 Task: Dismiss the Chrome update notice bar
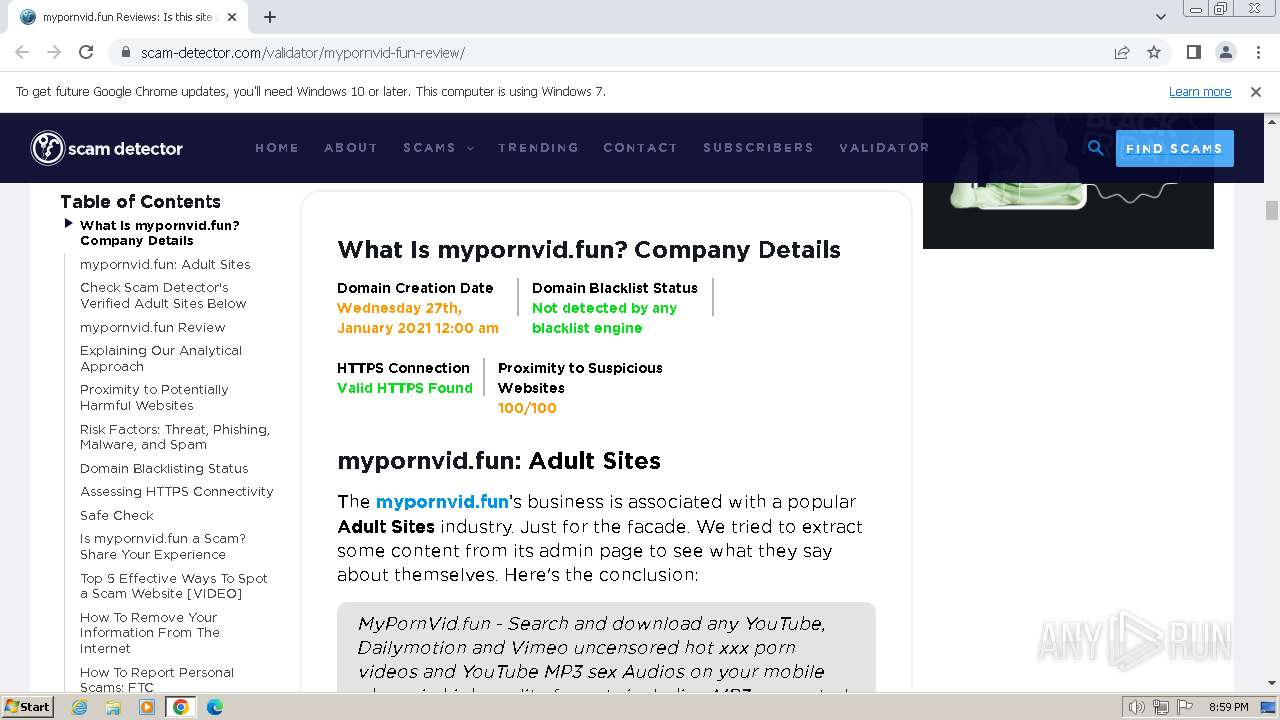[1256, 91]
